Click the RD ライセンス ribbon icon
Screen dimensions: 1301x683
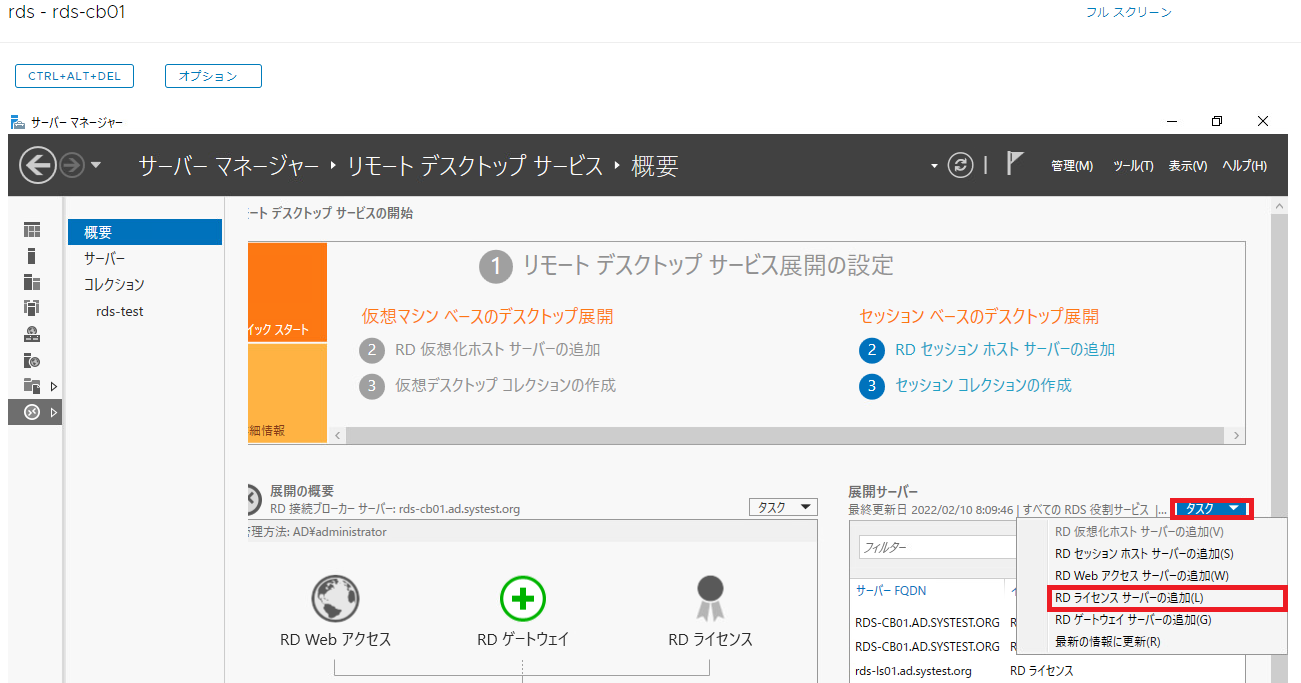point(710,598)
